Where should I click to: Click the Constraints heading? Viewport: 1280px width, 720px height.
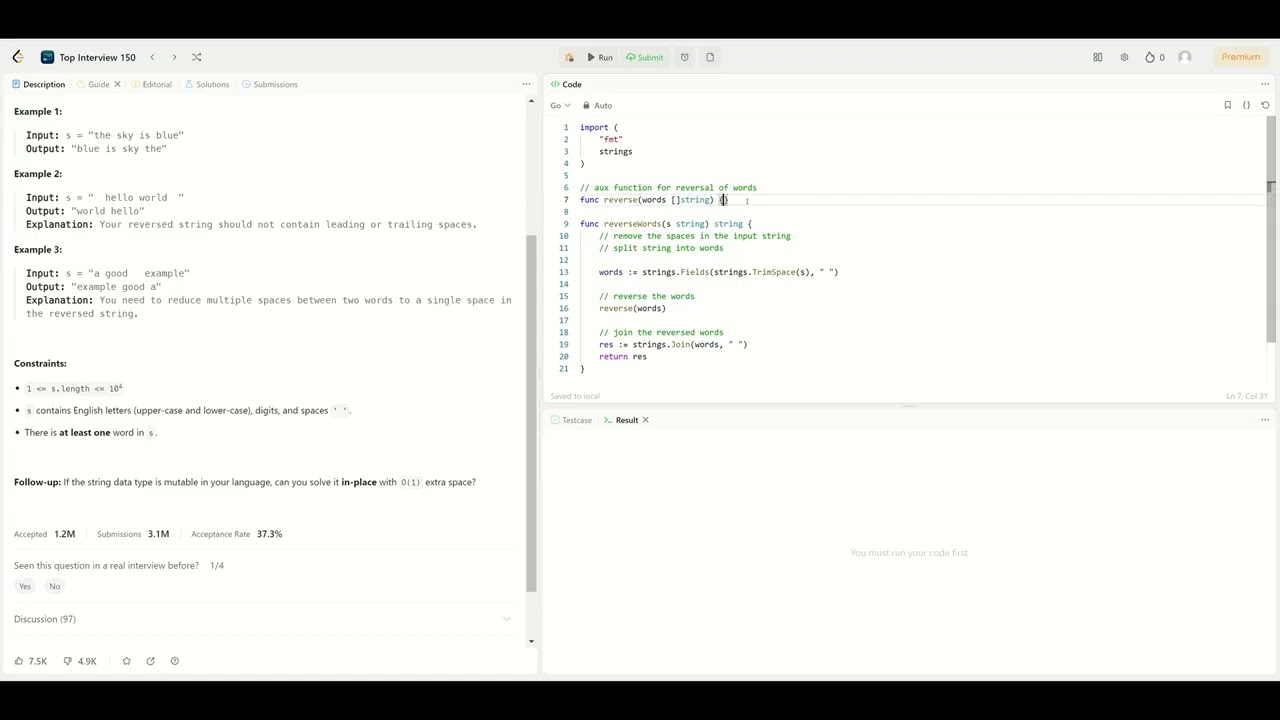40,363
